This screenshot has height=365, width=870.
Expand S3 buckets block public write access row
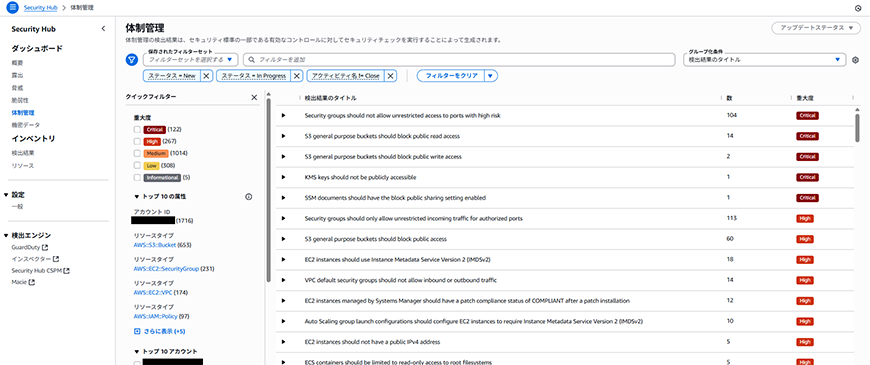pyautogui.click(x=284, y=157)
